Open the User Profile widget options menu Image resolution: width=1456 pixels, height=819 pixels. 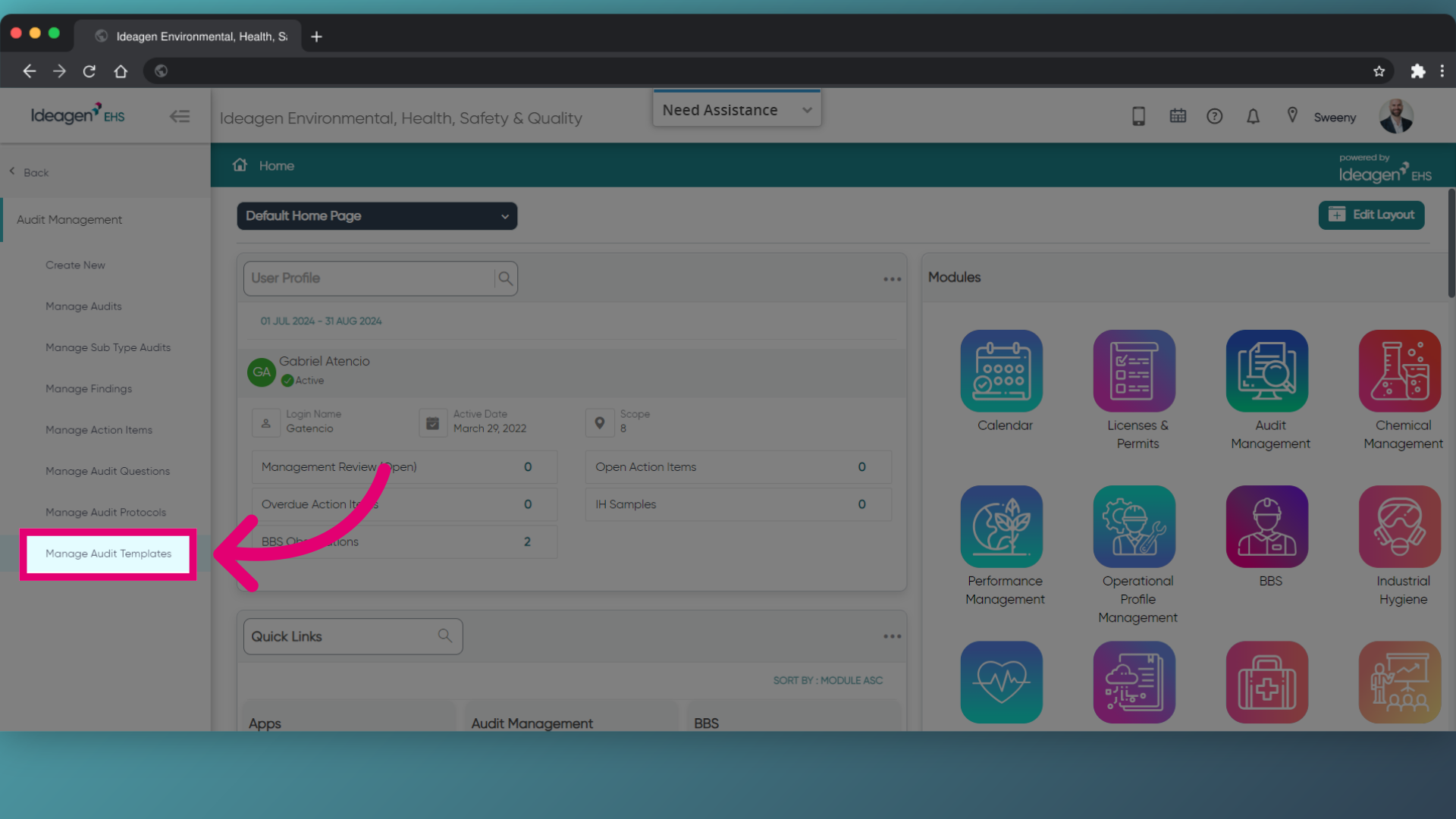[x=892, y=278]
